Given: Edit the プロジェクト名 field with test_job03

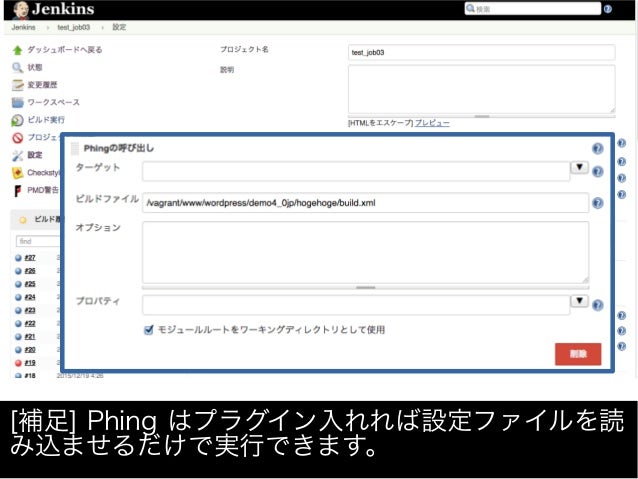Looking at the screenshot, I should point(481,52).
